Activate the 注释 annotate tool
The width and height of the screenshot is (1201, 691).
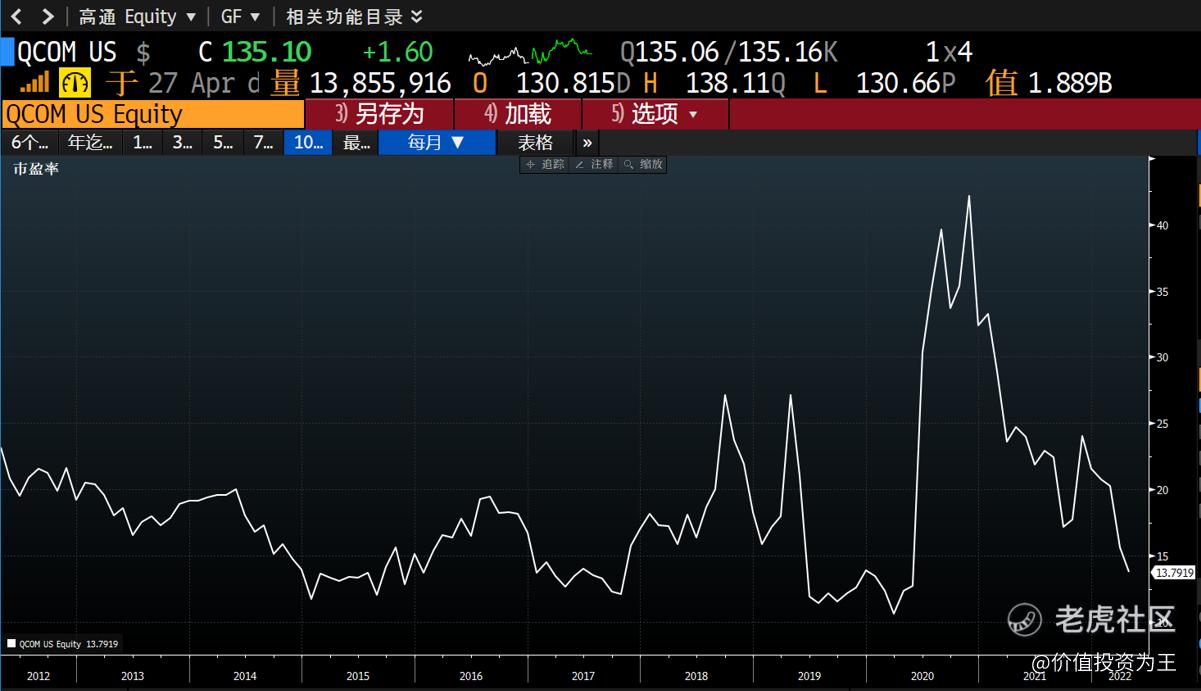[x=594, y=164]
